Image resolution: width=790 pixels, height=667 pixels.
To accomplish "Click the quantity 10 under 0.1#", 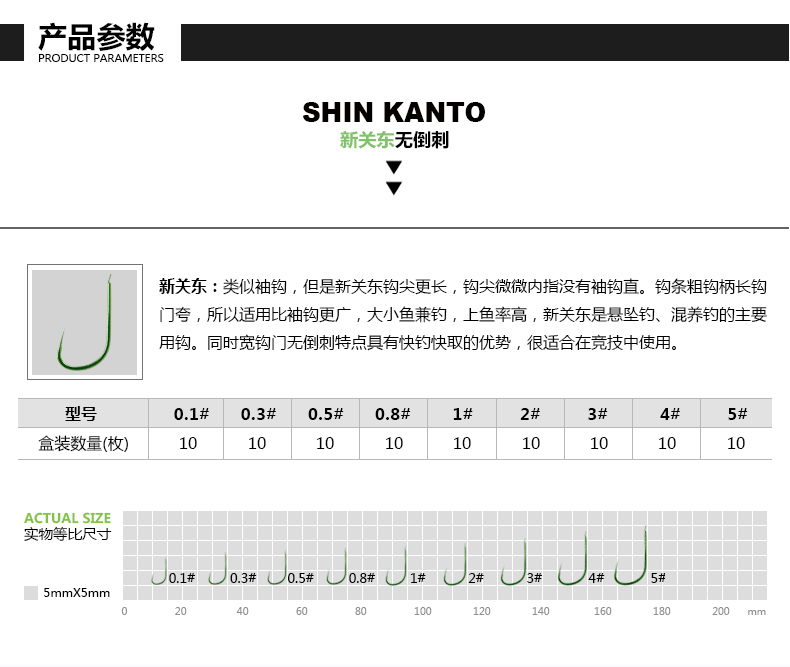I will point(188,443).
